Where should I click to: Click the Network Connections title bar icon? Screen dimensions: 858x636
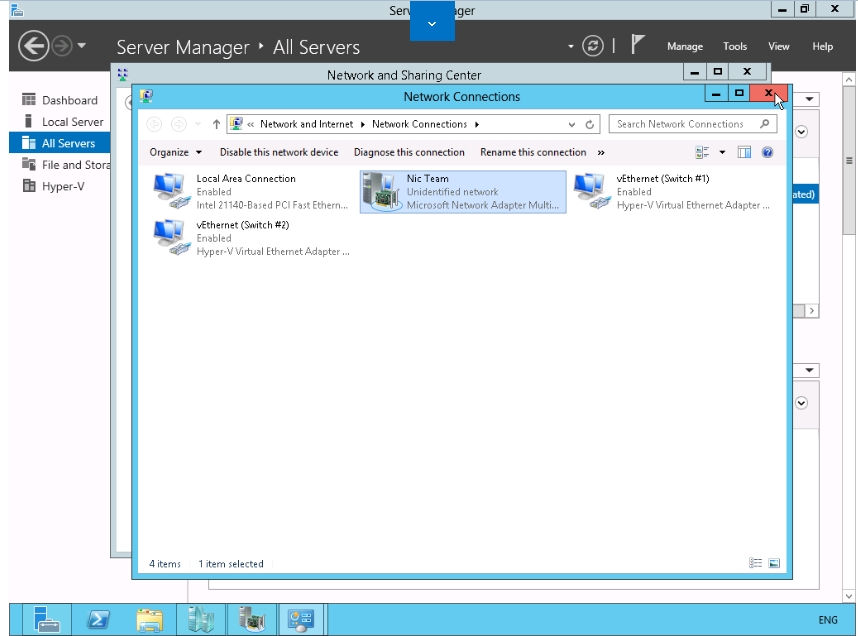tap(146, 96)
